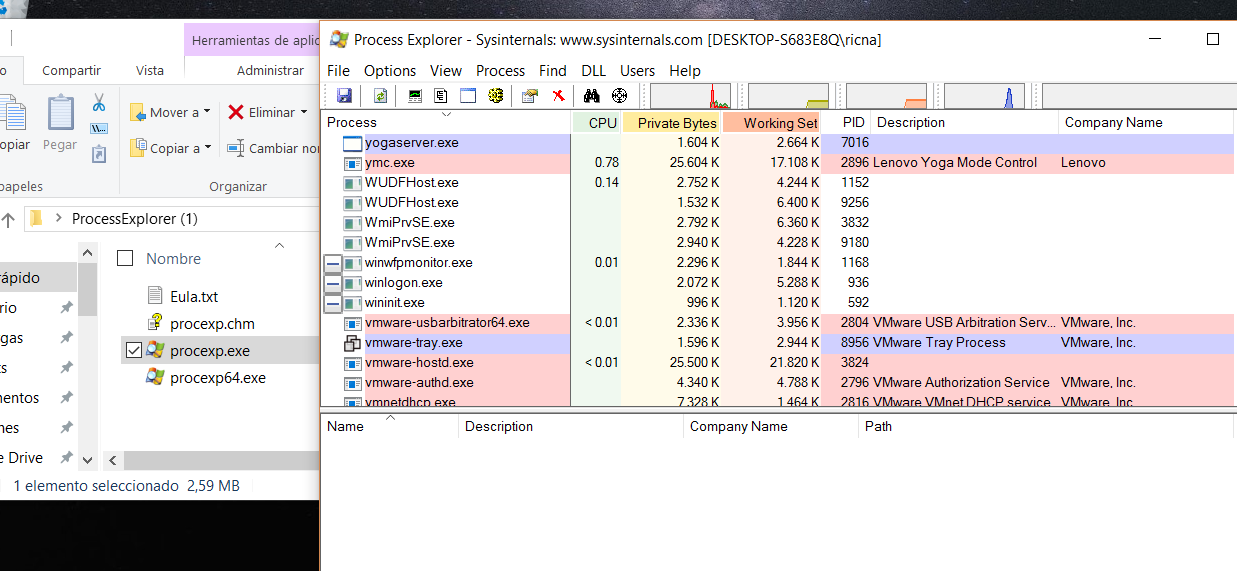Open the System Information graph icon
This screenshot has height=571, width=1237.
(415, 96)
